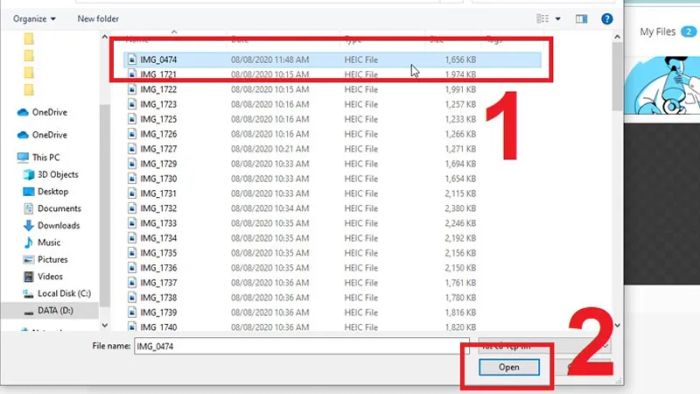Click the New folder button
Image resolution: width=700 pixels, height=394 pixels.
(x=98, y=19)
